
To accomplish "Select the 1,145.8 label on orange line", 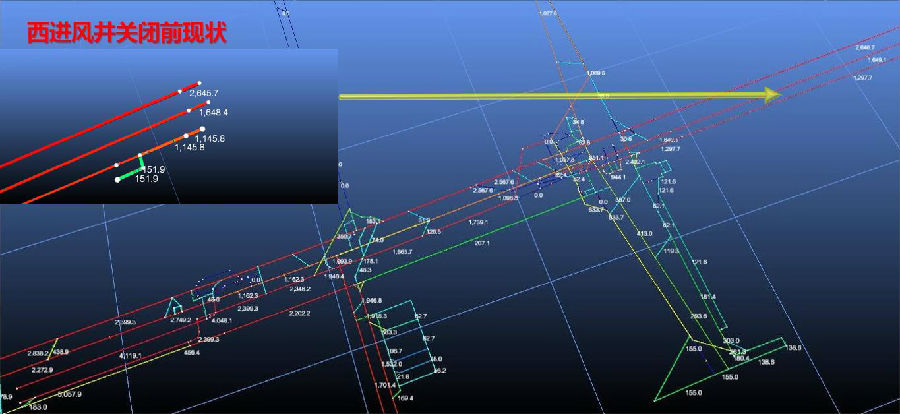I will tap(189, 147).
